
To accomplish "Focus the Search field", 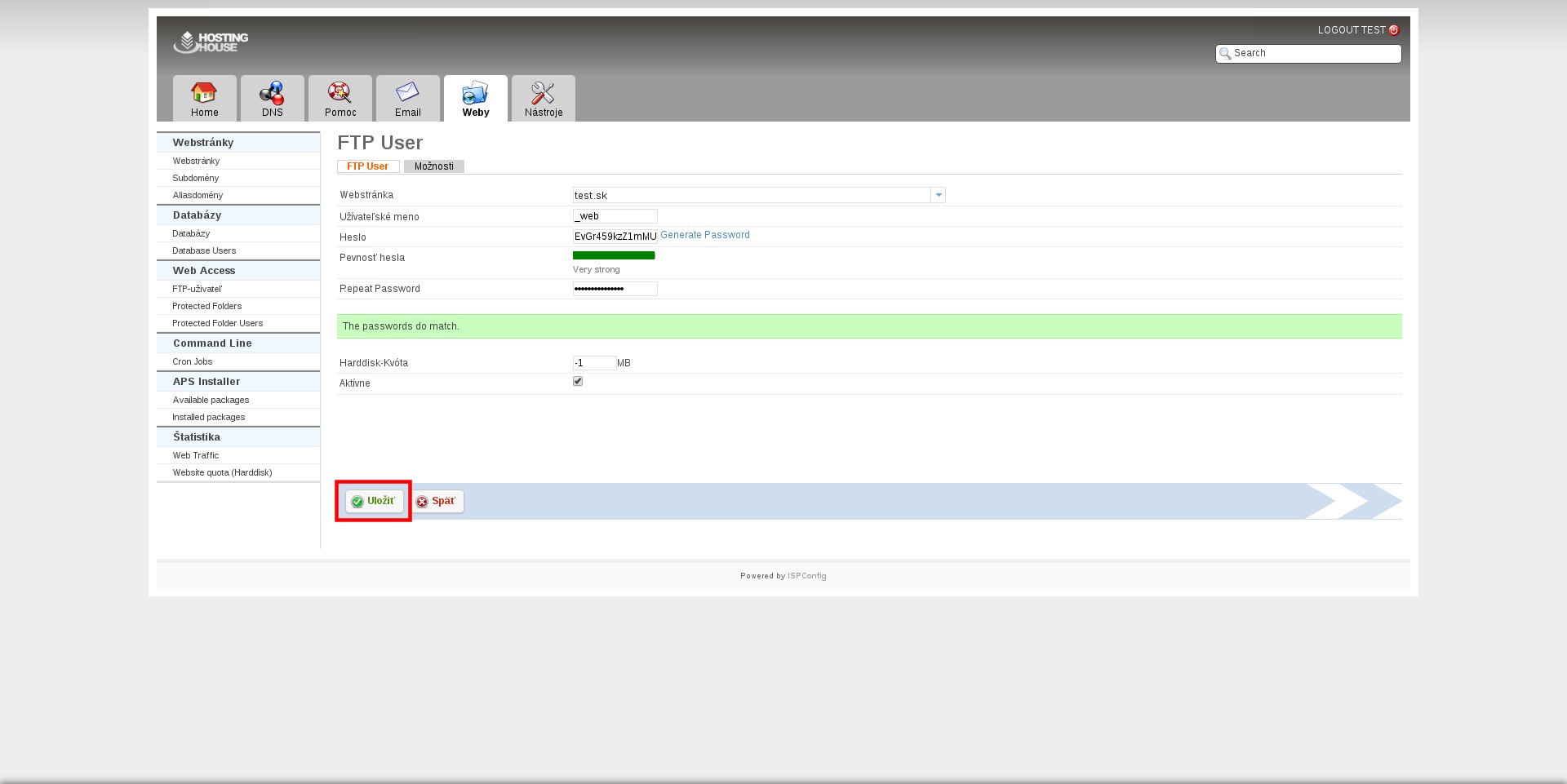I will point(1314,53).
